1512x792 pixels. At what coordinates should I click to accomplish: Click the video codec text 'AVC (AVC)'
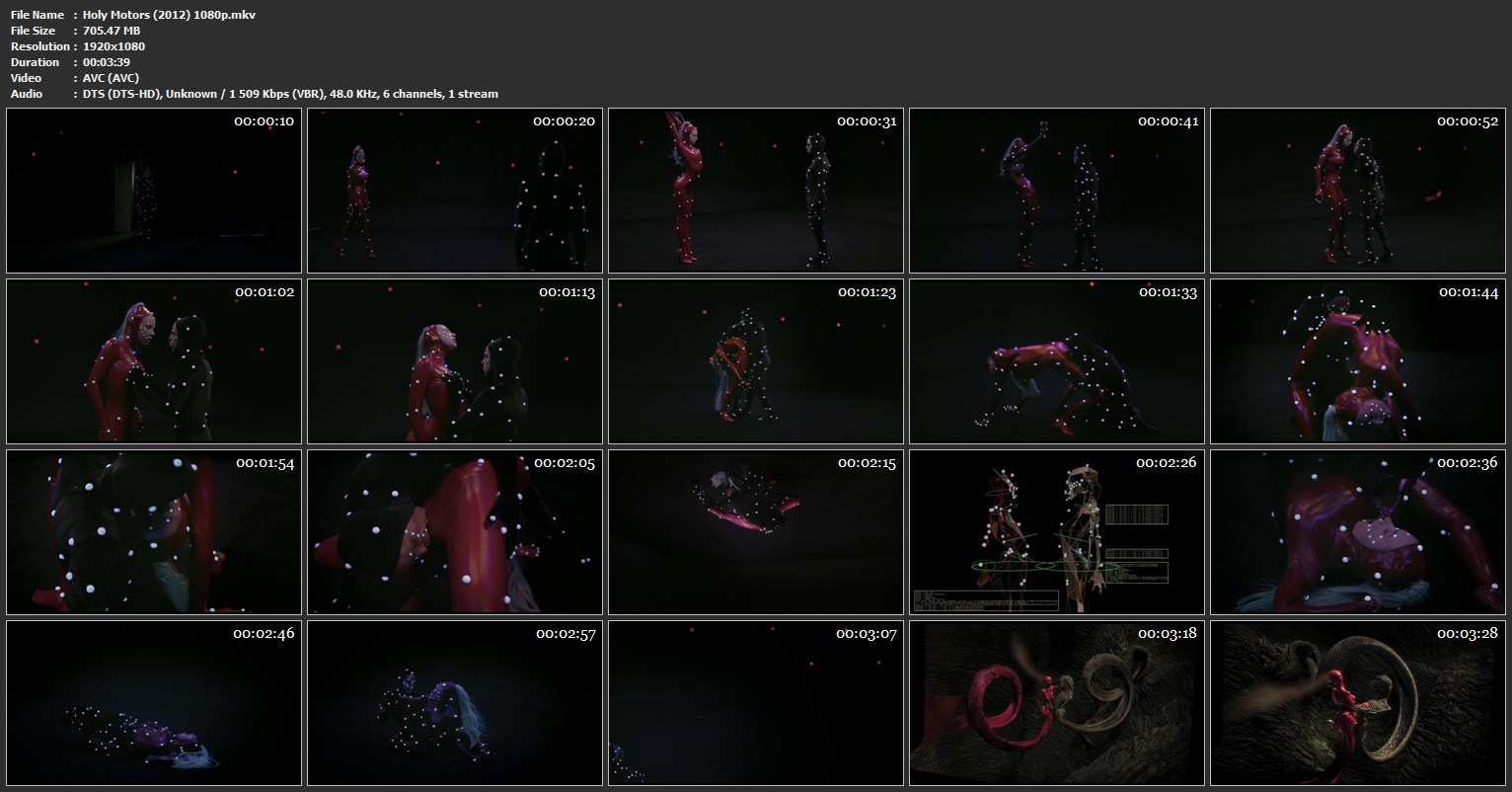(x=111, y=78)
